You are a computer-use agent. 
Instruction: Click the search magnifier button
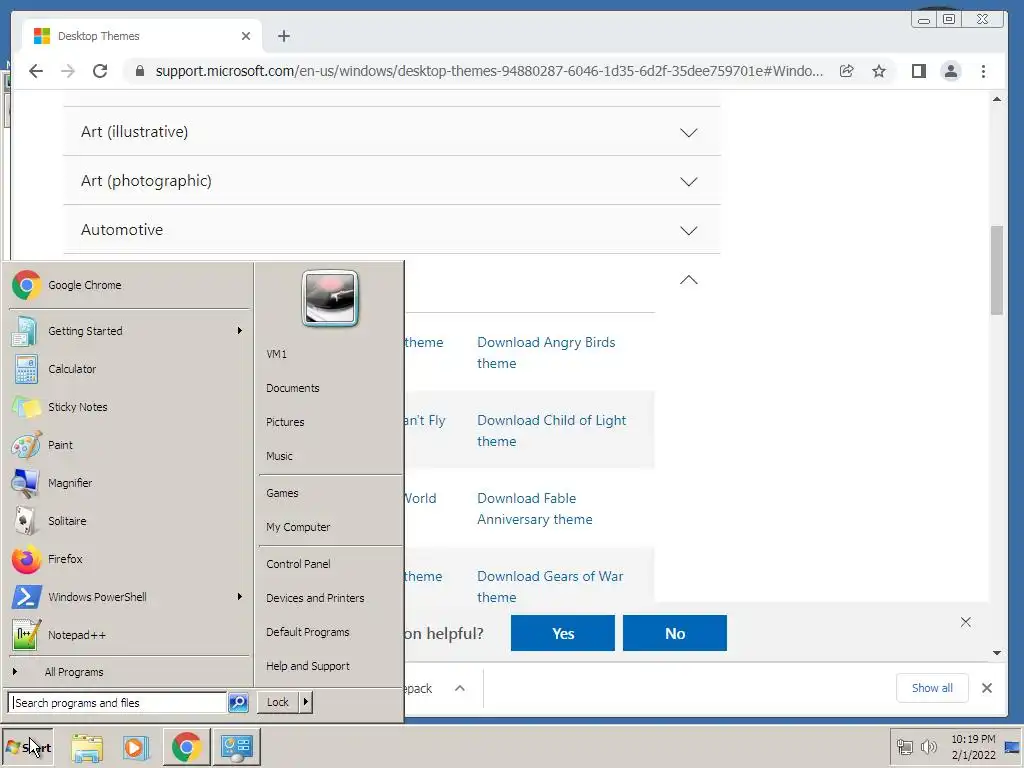tap(238, 703)
